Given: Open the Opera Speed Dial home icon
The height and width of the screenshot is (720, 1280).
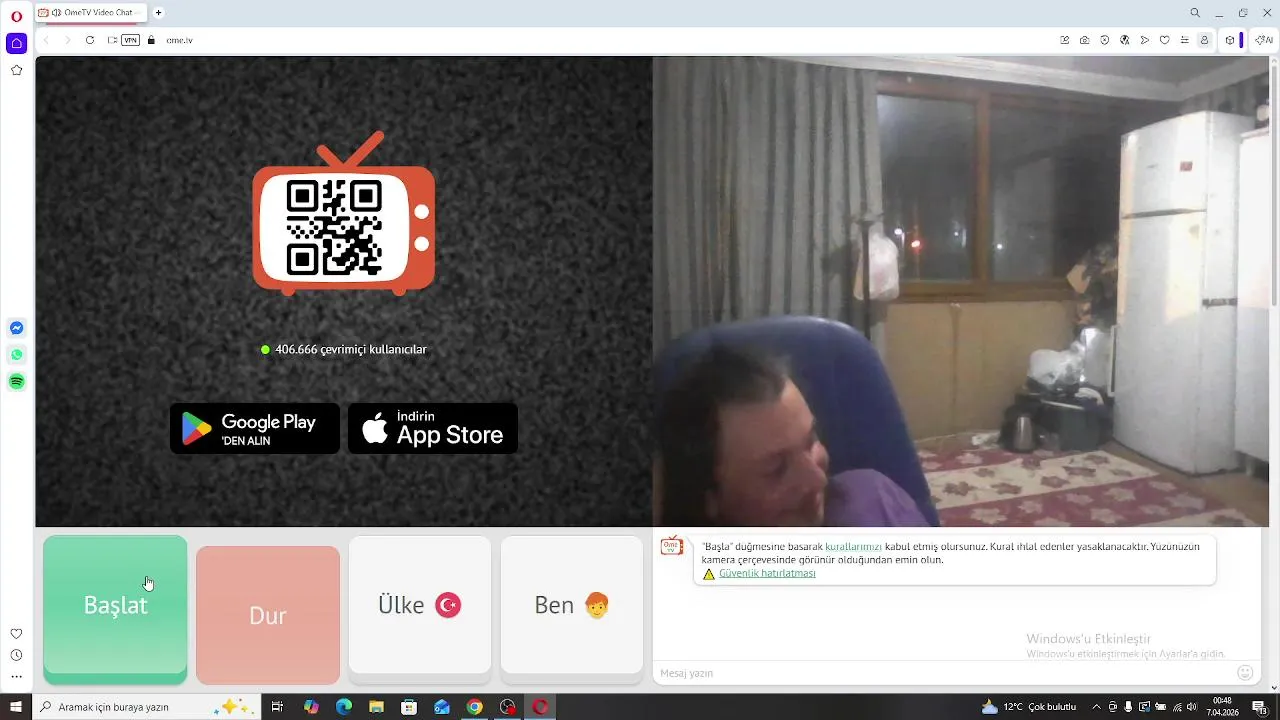Looking at the screenshot, I should click(x=16, y=43).
